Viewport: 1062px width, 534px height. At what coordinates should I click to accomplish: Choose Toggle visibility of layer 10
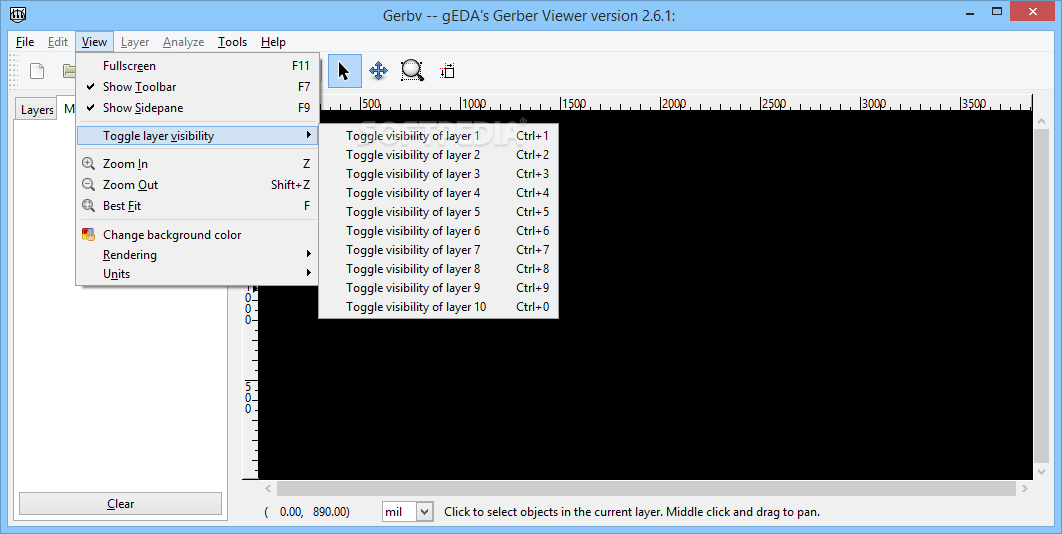click(439, 306)
